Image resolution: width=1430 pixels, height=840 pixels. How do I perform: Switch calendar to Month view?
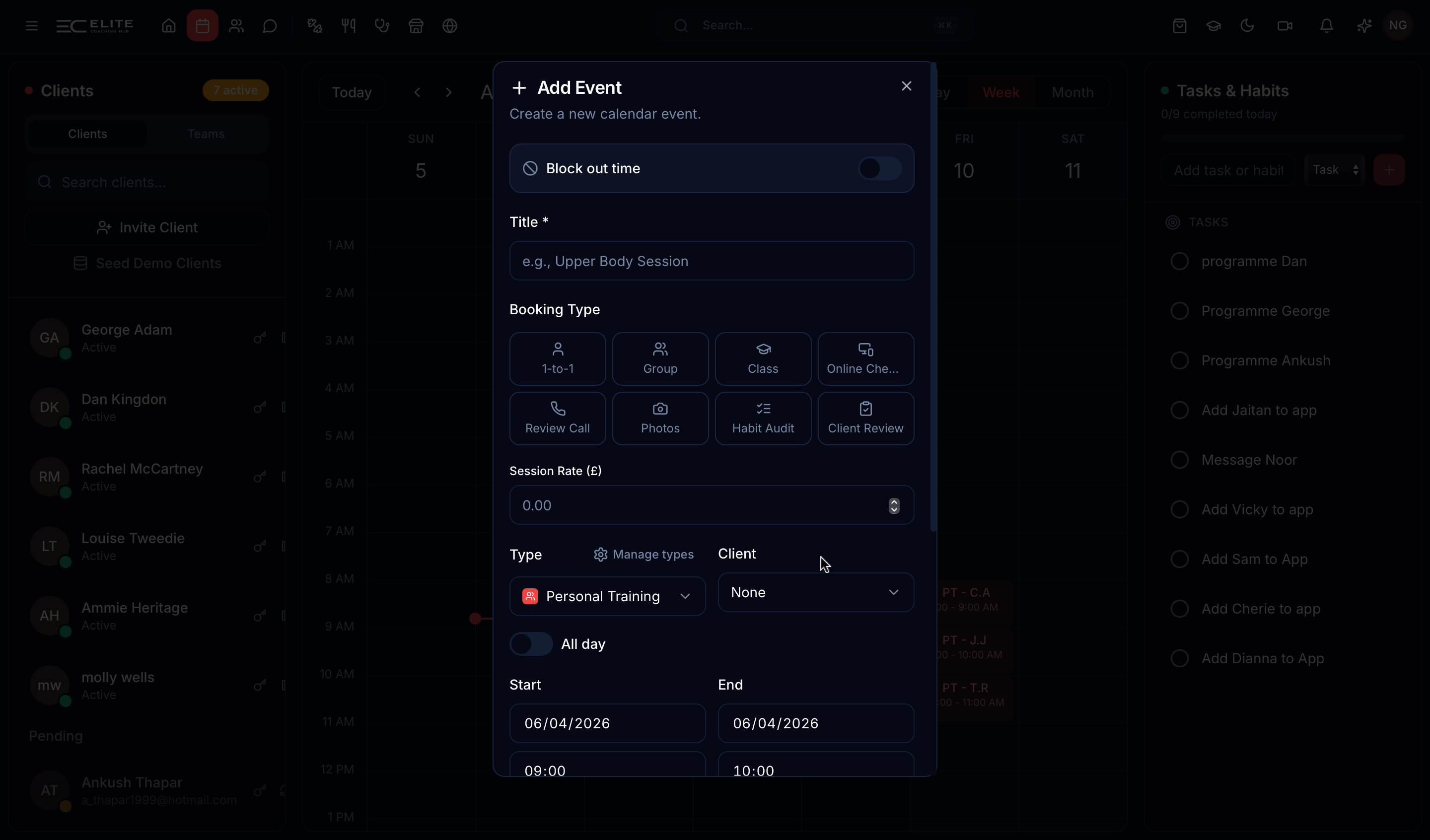click(1072, 92)
